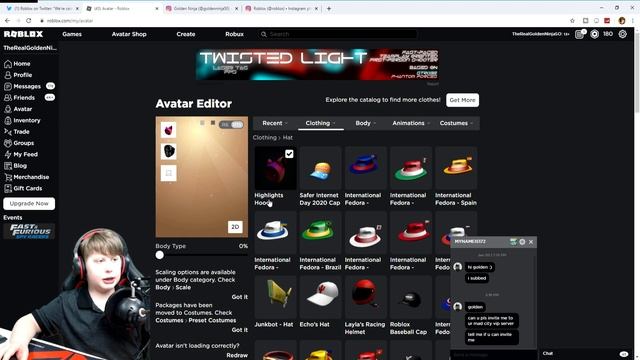Open Trade in the sidebar
Viewport: 640px width, 360px height.
coord(17,132)
